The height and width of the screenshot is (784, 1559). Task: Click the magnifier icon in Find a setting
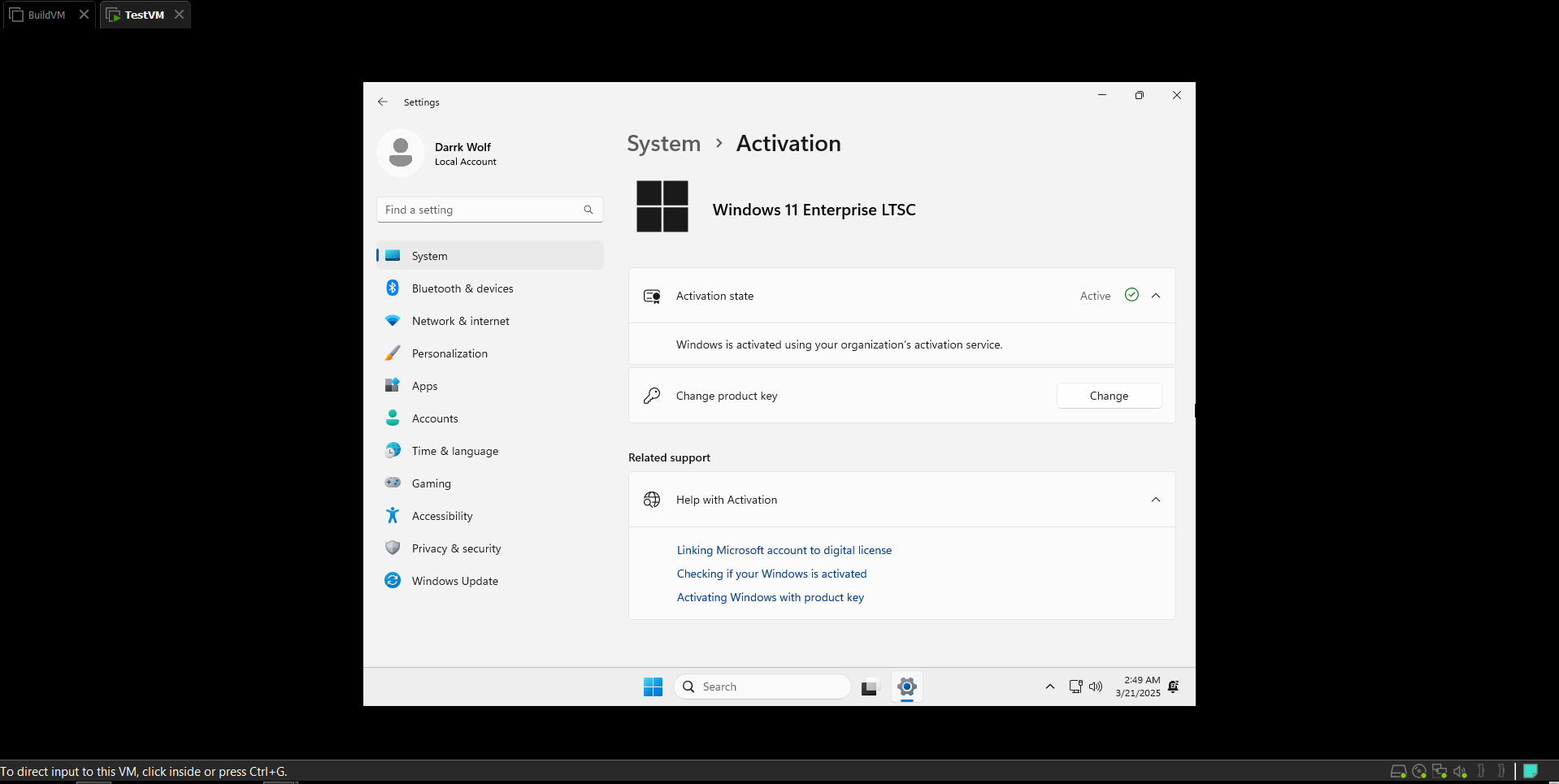[588, 210]
